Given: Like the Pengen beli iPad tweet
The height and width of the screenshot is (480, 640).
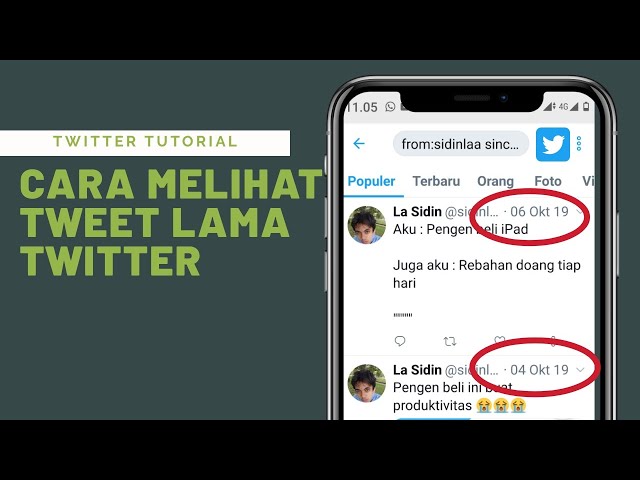Looking at the screenshot, I should tap(500, 340).
